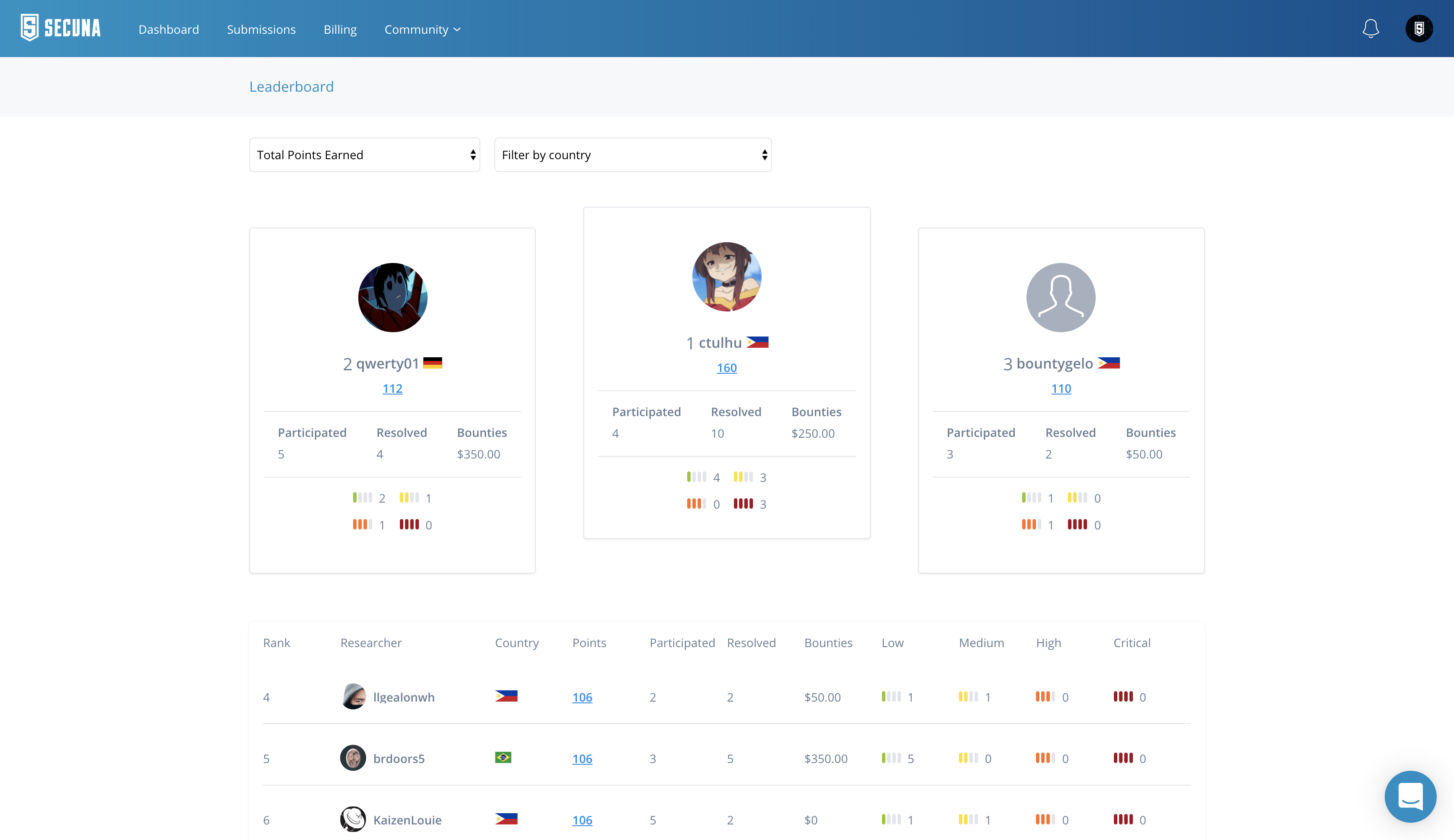Click llgealonwh's small avatar in the table

pyautogui.click(x=353, y=696)
